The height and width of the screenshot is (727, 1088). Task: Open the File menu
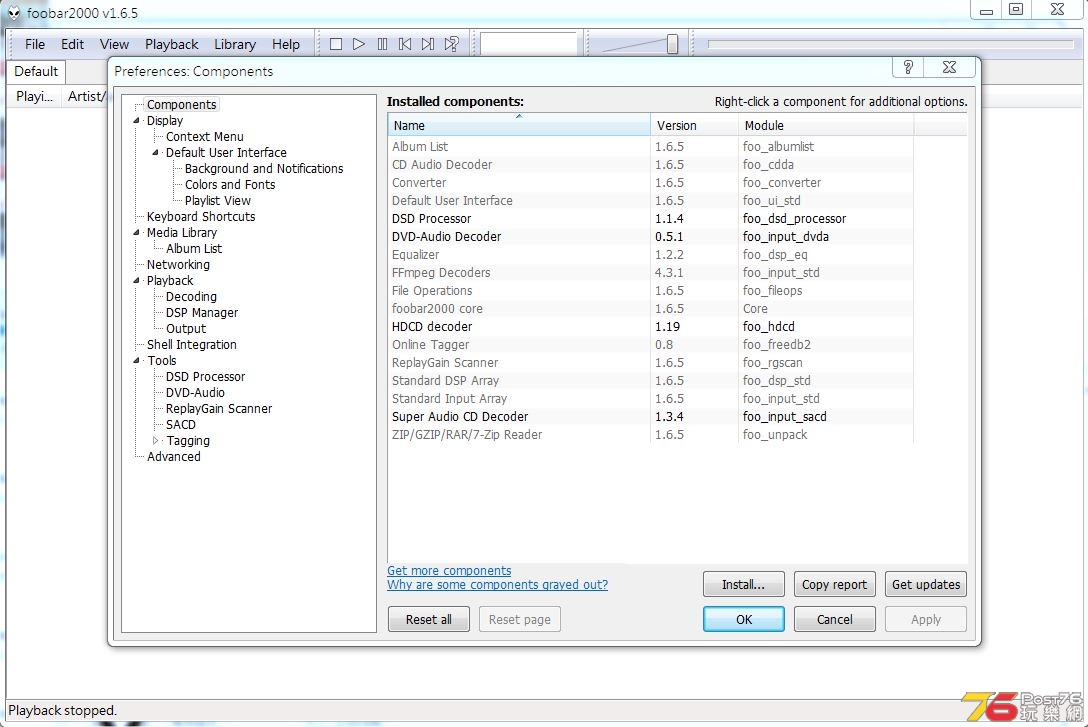[x=35, y=44]
